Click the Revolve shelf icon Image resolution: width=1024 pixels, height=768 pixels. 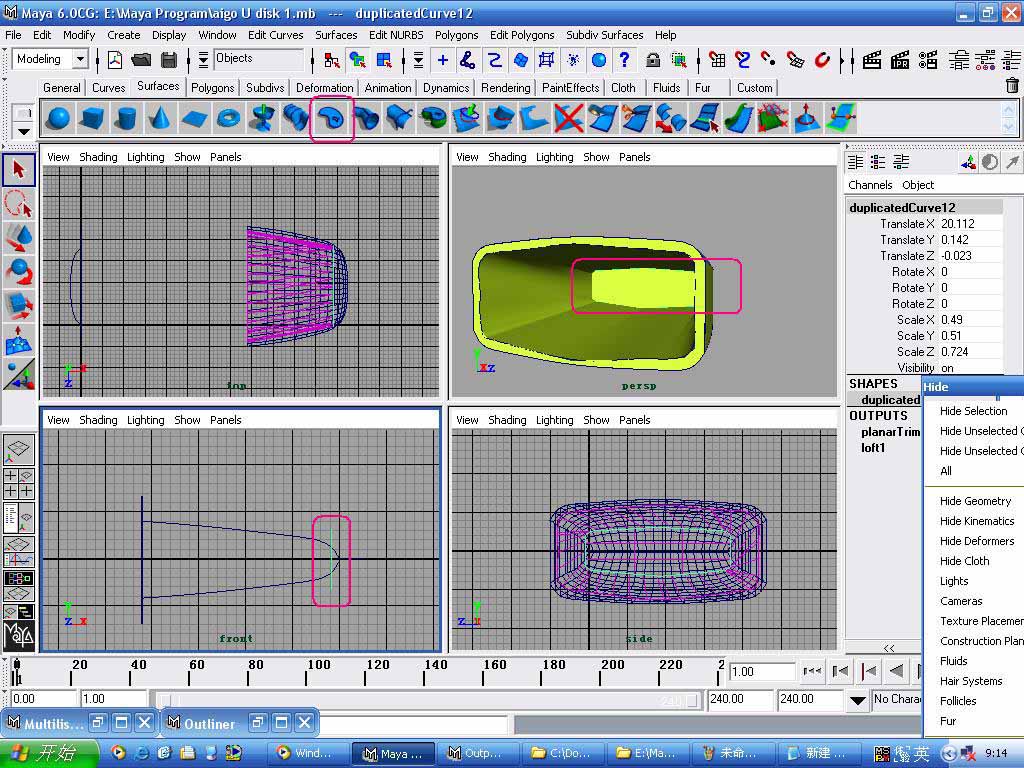pyautogui.click(x=263, y=118)
